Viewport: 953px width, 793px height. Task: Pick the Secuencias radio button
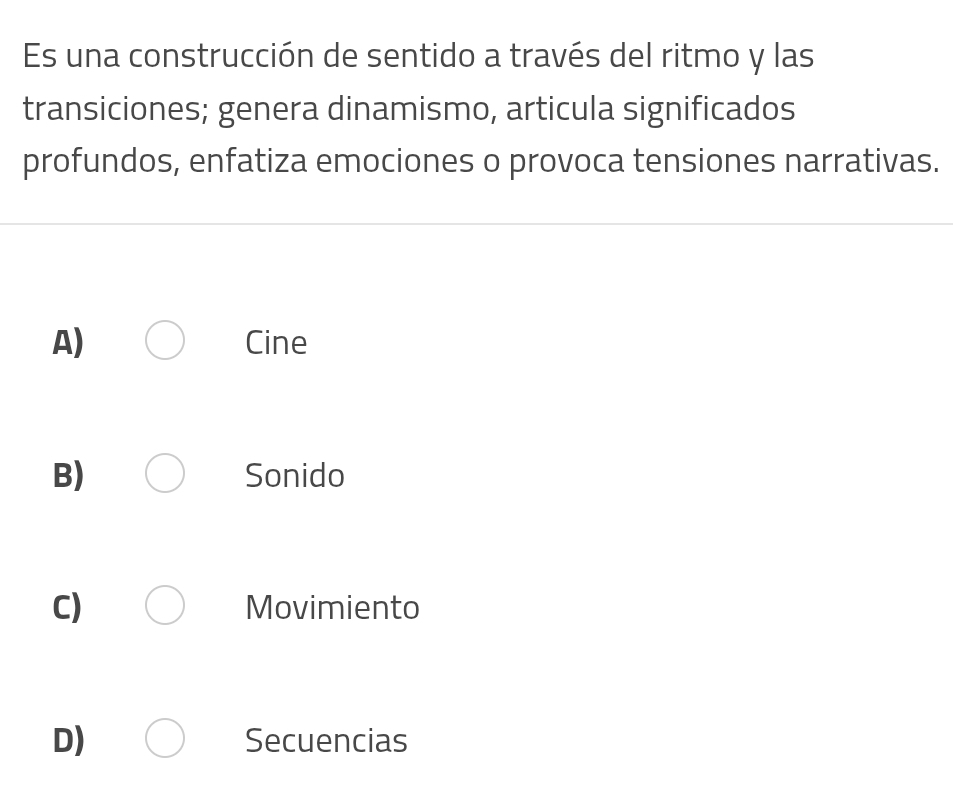(165, 738)
